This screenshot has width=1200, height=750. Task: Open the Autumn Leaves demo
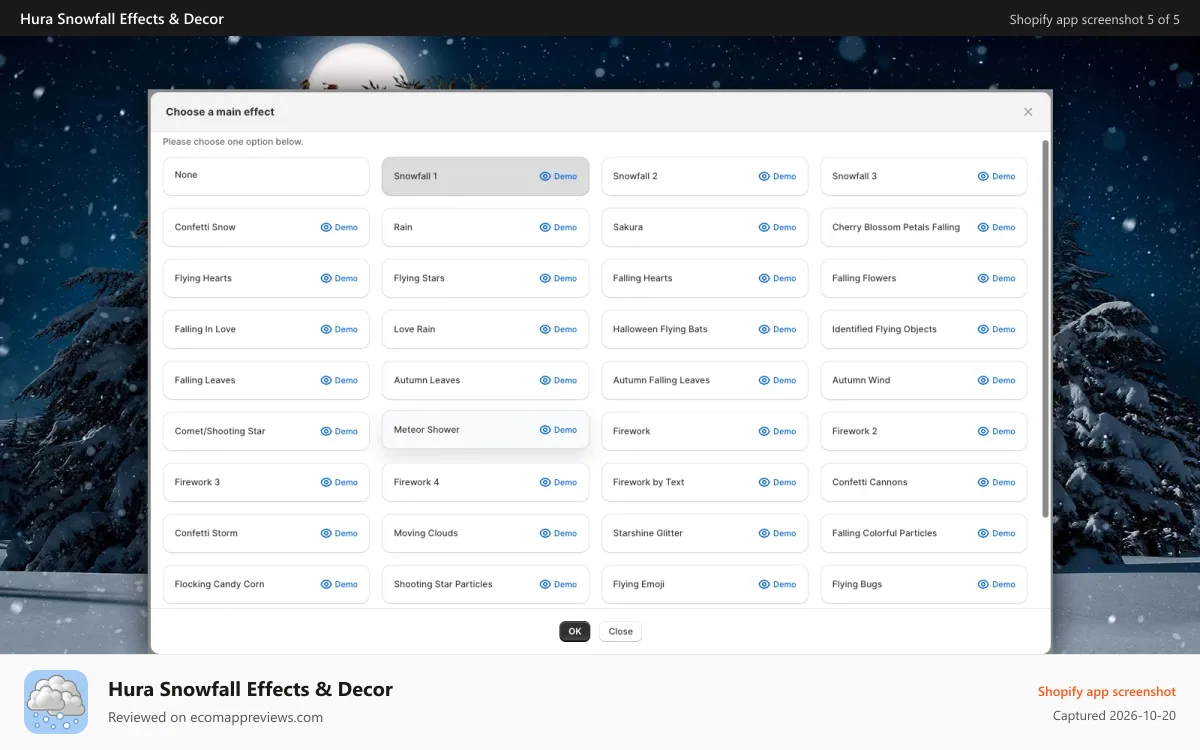558,380
